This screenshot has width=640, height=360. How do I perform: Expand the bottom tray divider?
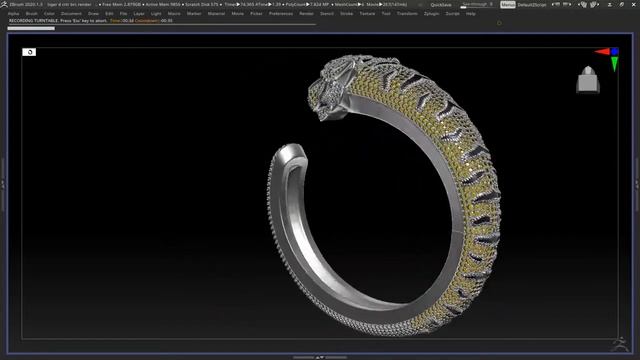(320, 358)
